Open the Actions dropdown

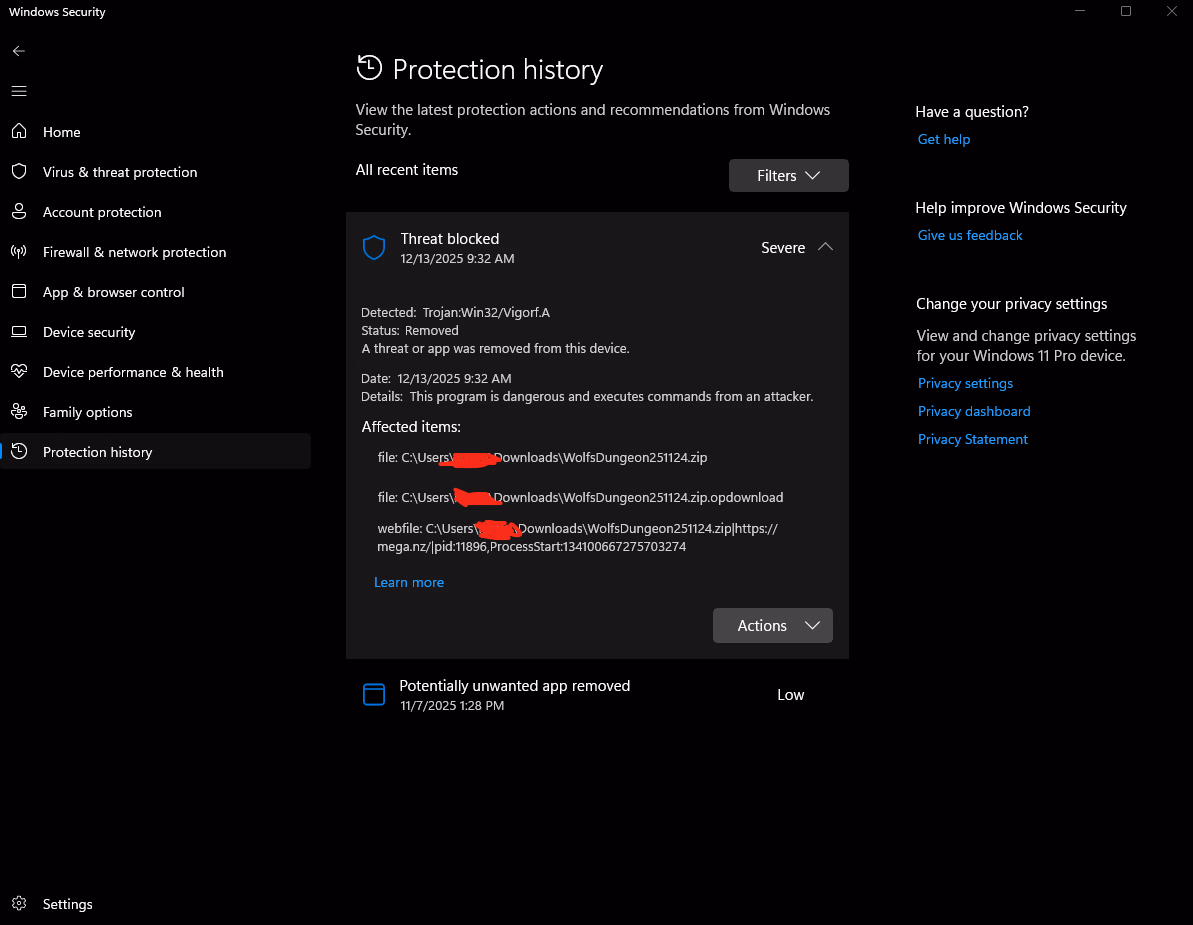(x=772, y=626)
